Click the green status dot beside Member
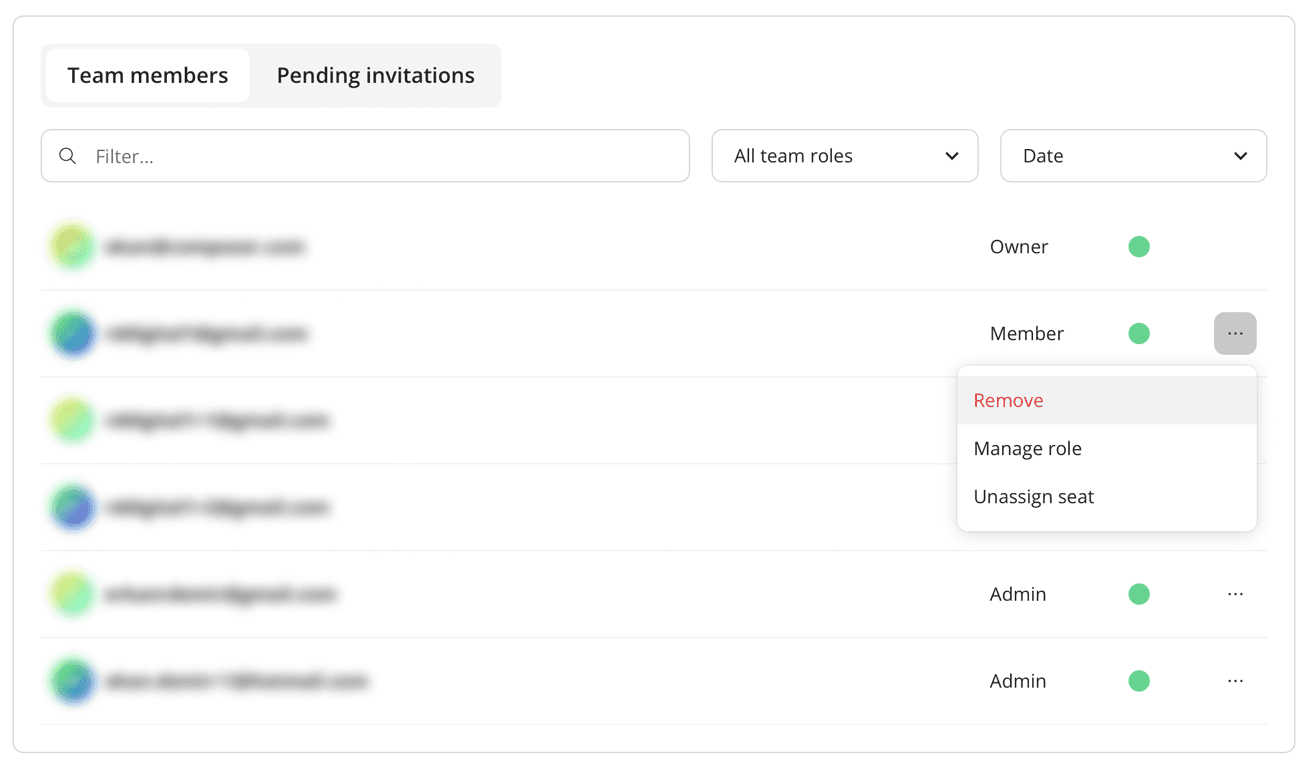The height and width of the screenshot is (767, 1310). click(x=1139, y=334)
